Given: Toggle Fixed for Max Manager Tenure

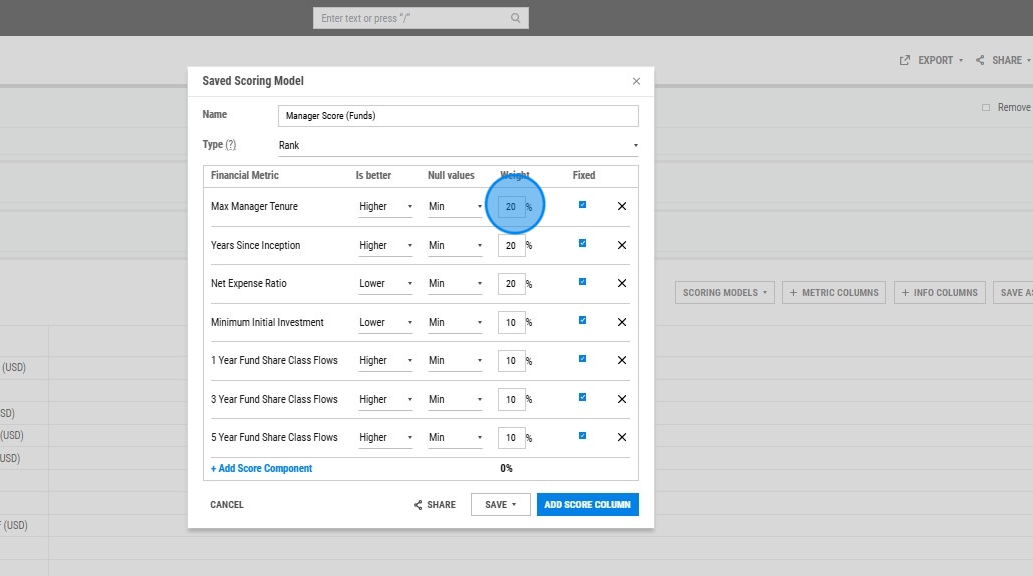Looking at the screenshot, I should [x=582, y=204].
